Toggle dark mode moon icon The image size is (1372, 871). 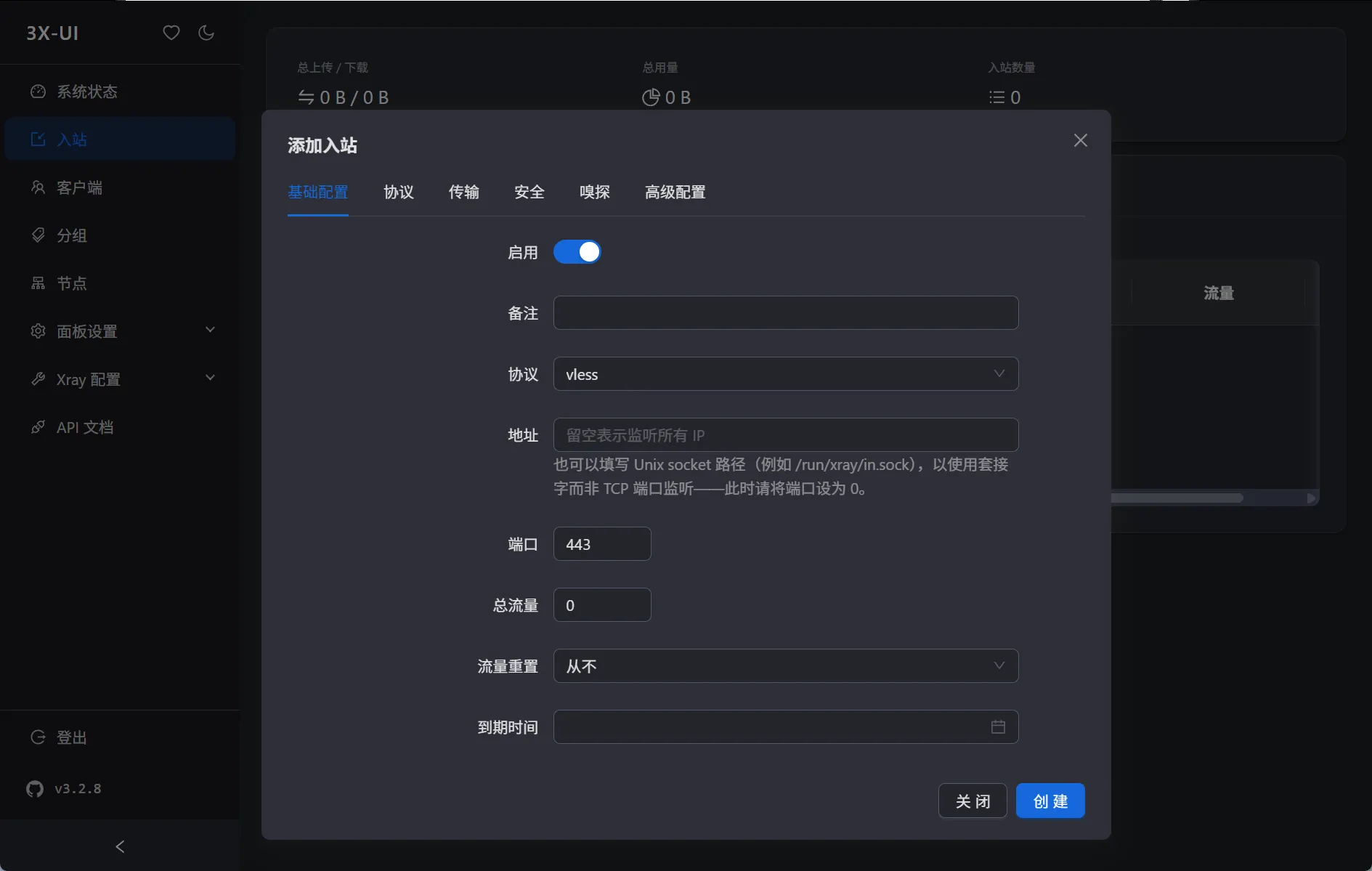[206, 33]
